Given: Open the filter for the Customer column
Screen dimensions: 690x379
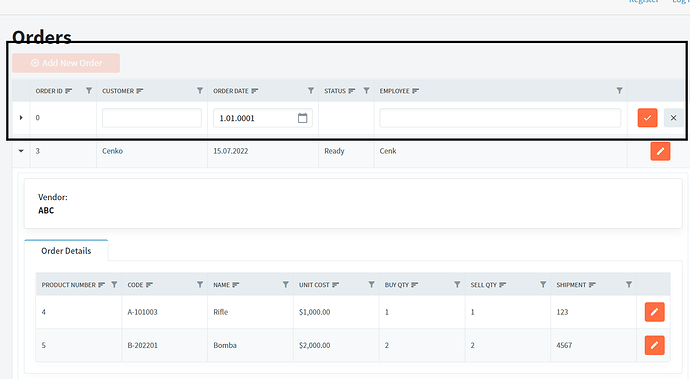Looking at the screenshot, I should pos(200,91).
